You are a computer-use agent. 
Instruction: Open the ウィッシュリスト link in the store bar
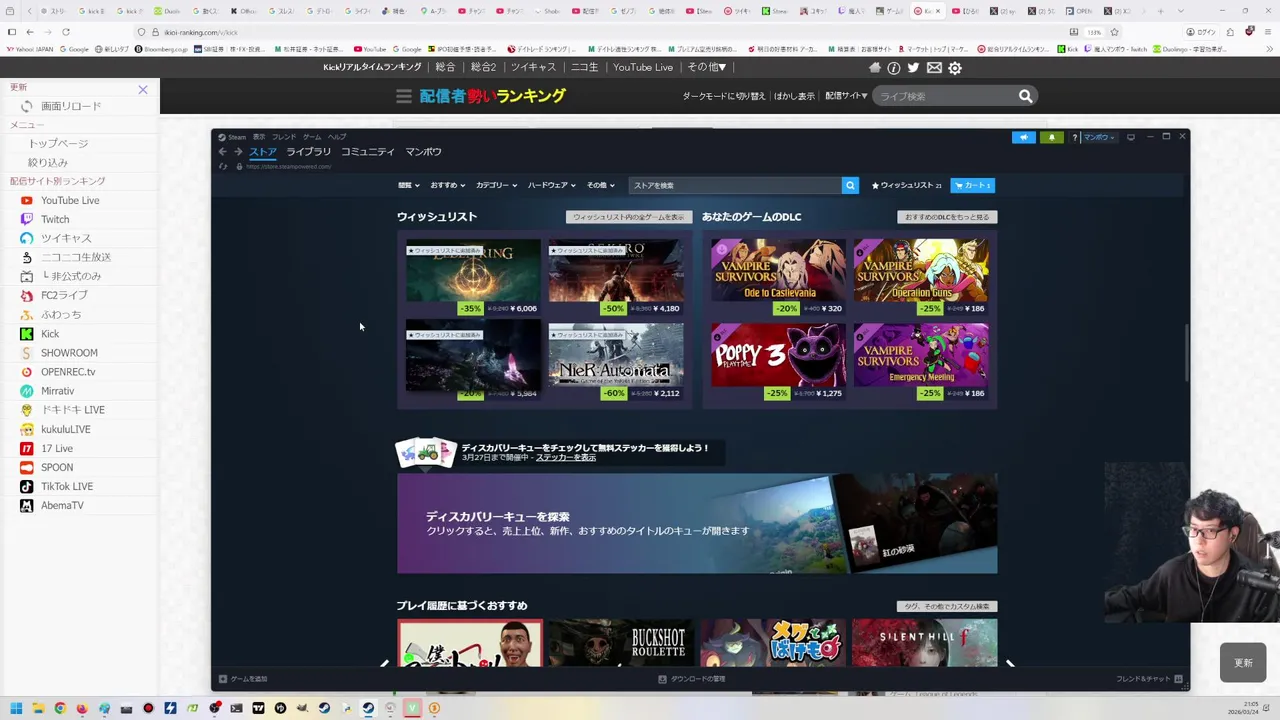tap(906, 185)
